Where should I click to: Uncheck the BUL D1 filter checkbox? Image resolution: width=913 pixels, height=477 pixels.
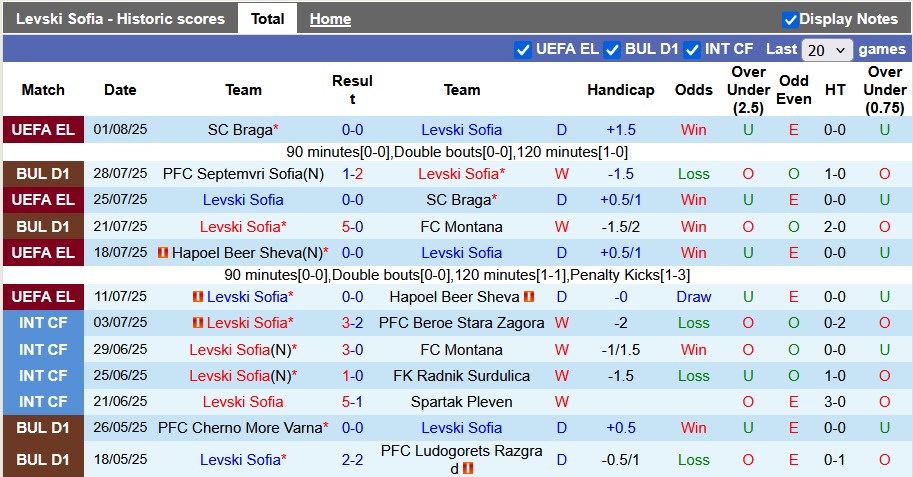pos(613,49)
